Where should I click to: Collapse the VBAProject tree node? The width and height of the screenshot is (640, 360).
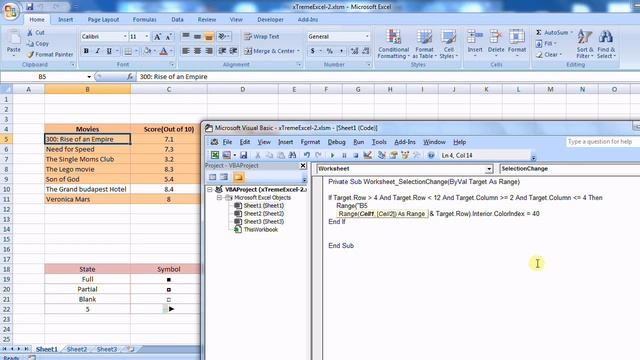[210, 190]
